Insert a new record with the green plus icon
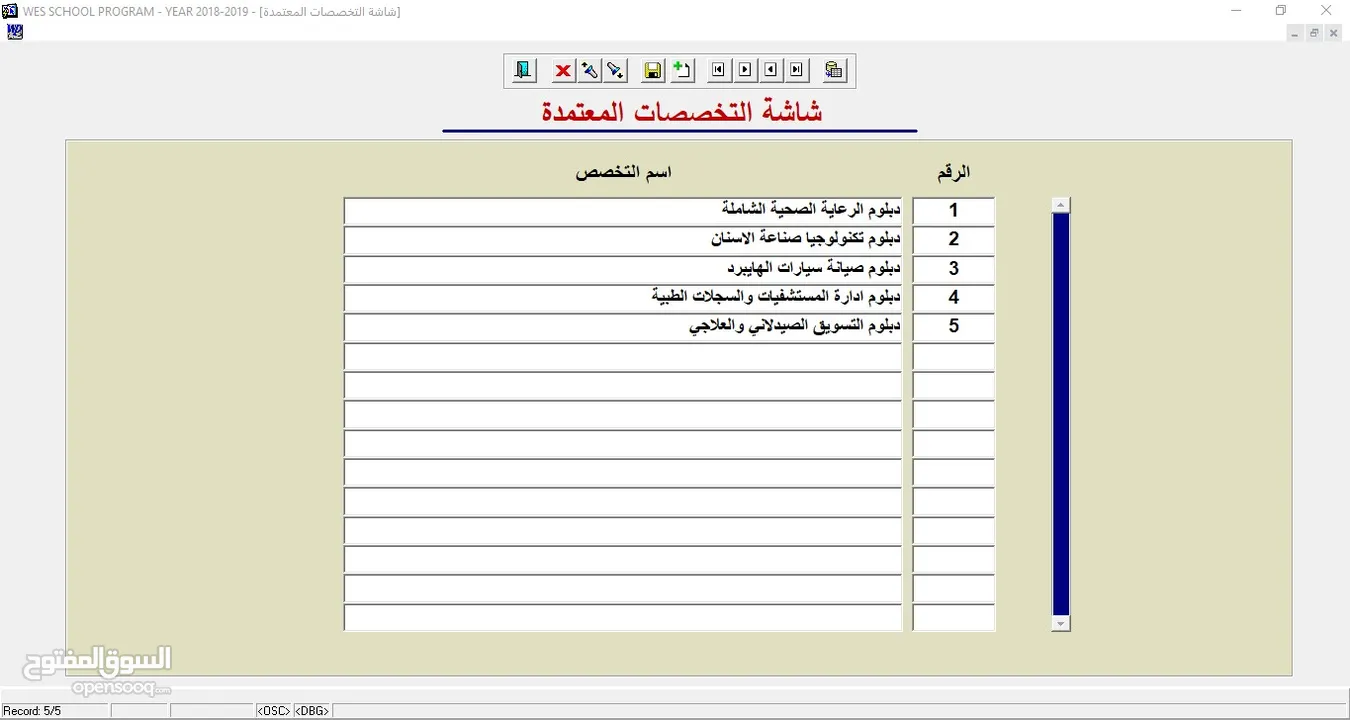1350x720 pixels. (x=681, y=70)
